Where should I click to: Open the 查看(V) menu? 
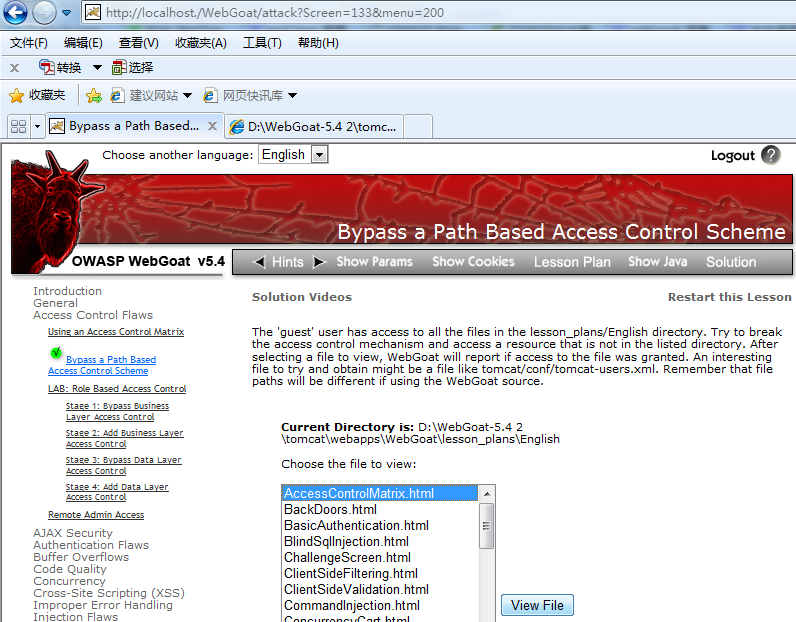pyautogui.click(x=139, y=43)
